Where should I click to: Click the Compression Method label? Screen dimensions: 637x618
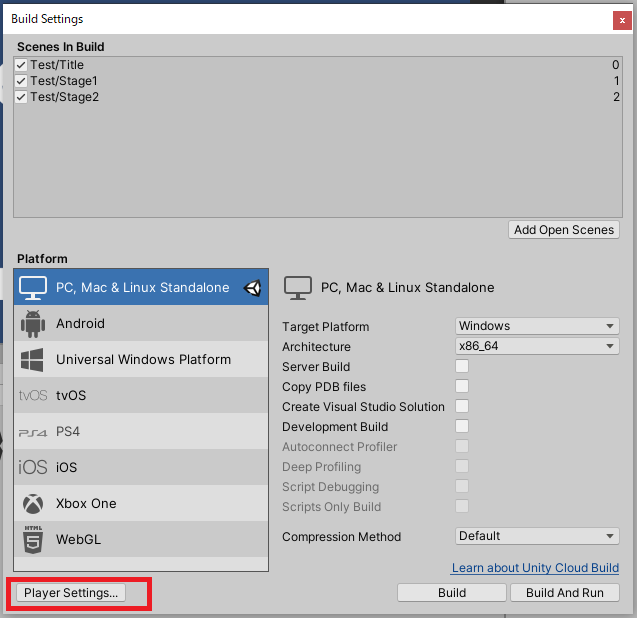(342, 537)
